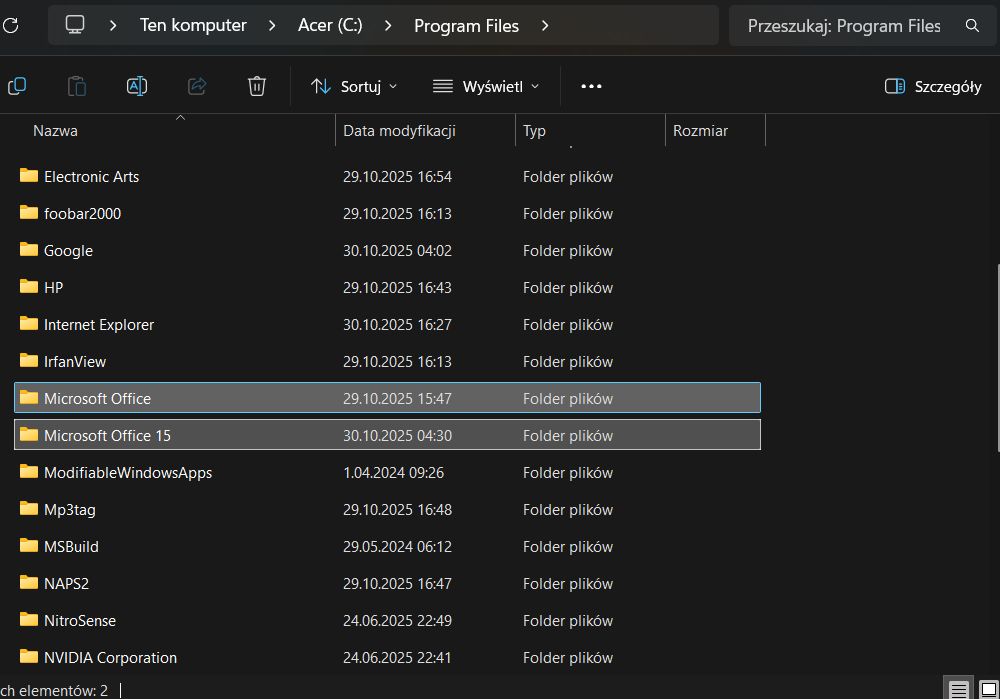Viewport: 1000px width, 699px height.
Task: Go to Acer (C:) in the breadcrumb
Action: tap(330, 26)
